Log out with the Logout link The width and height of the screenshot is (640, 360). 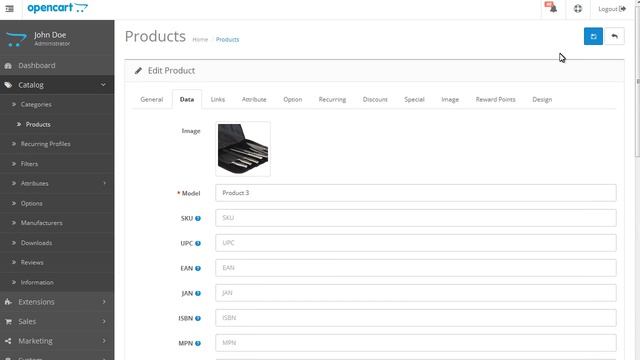pyautogui.click(x=612, y=9)
